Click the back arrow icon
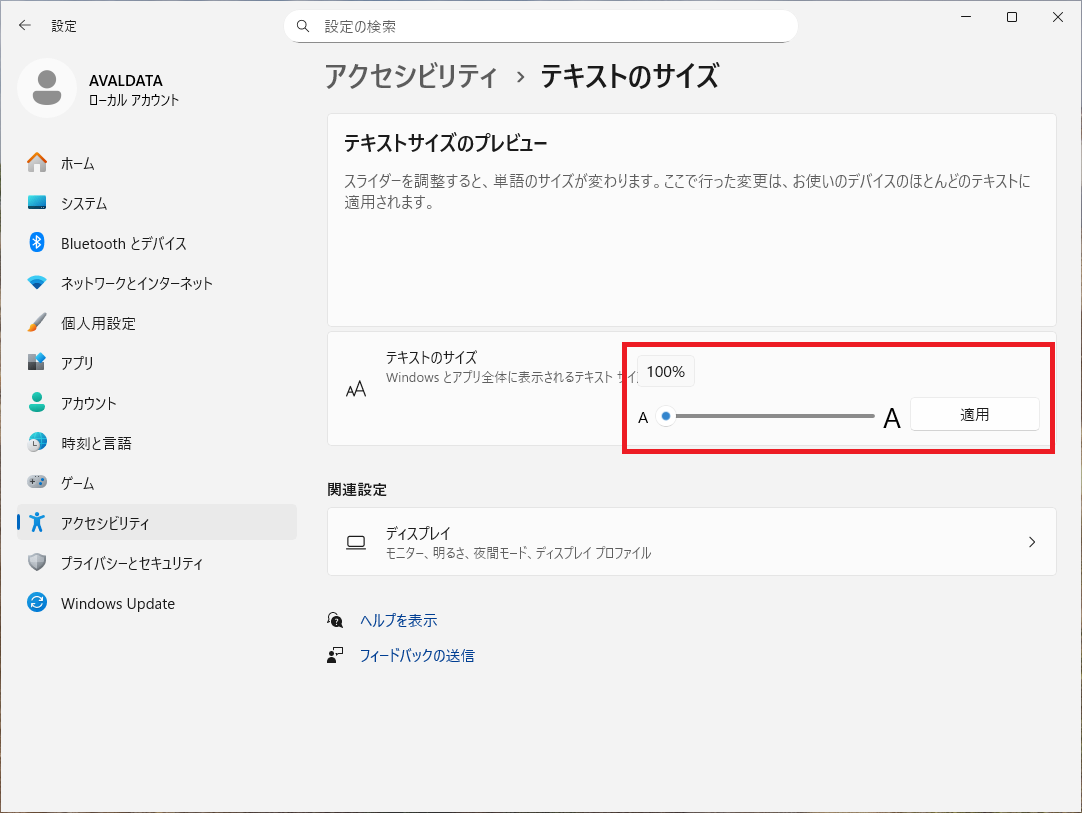Viewport: 1082px width, 813px height. pyautogui.click(x=25, y=26)
